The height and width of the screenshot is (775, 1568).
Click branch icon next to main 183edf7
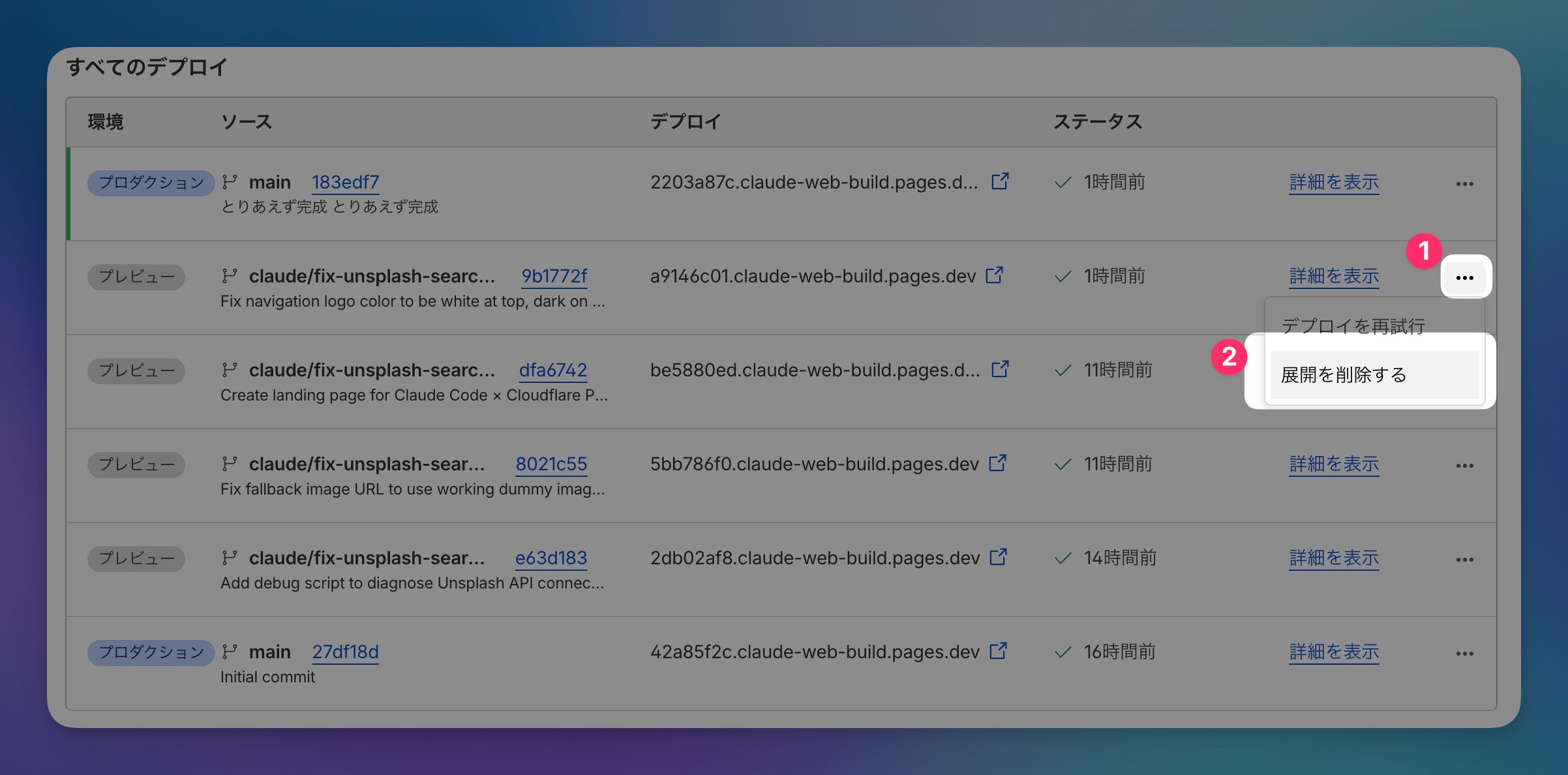tap(229, 182)
